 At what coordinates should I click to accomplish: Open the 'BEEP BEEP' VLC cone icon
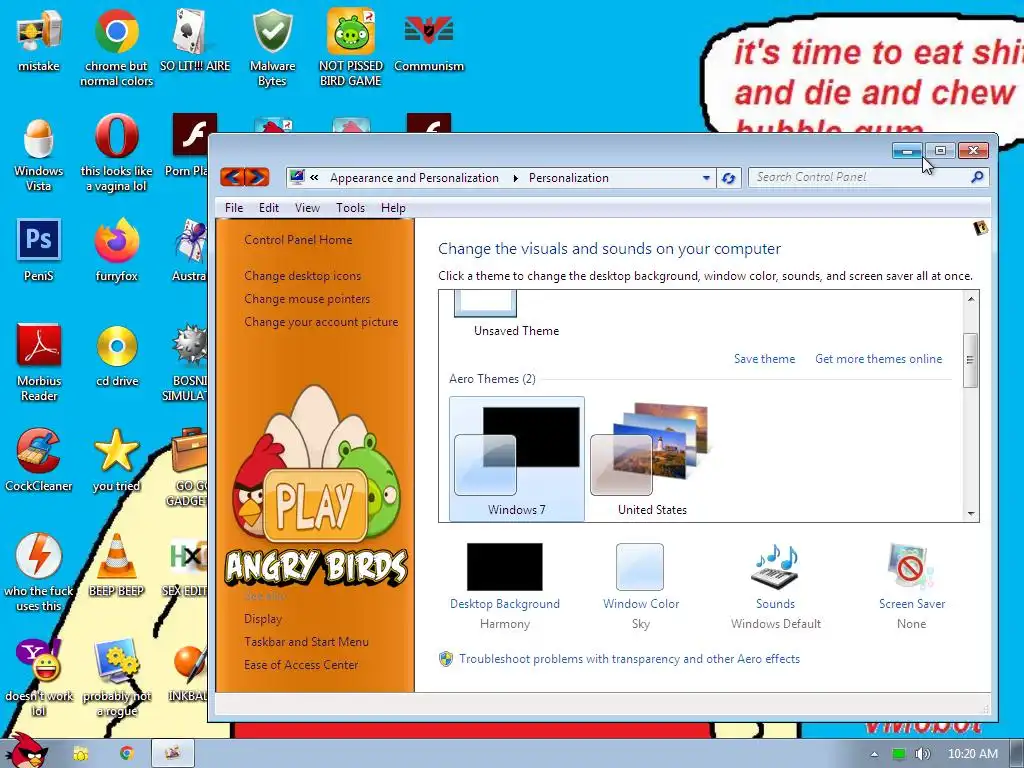116,566
